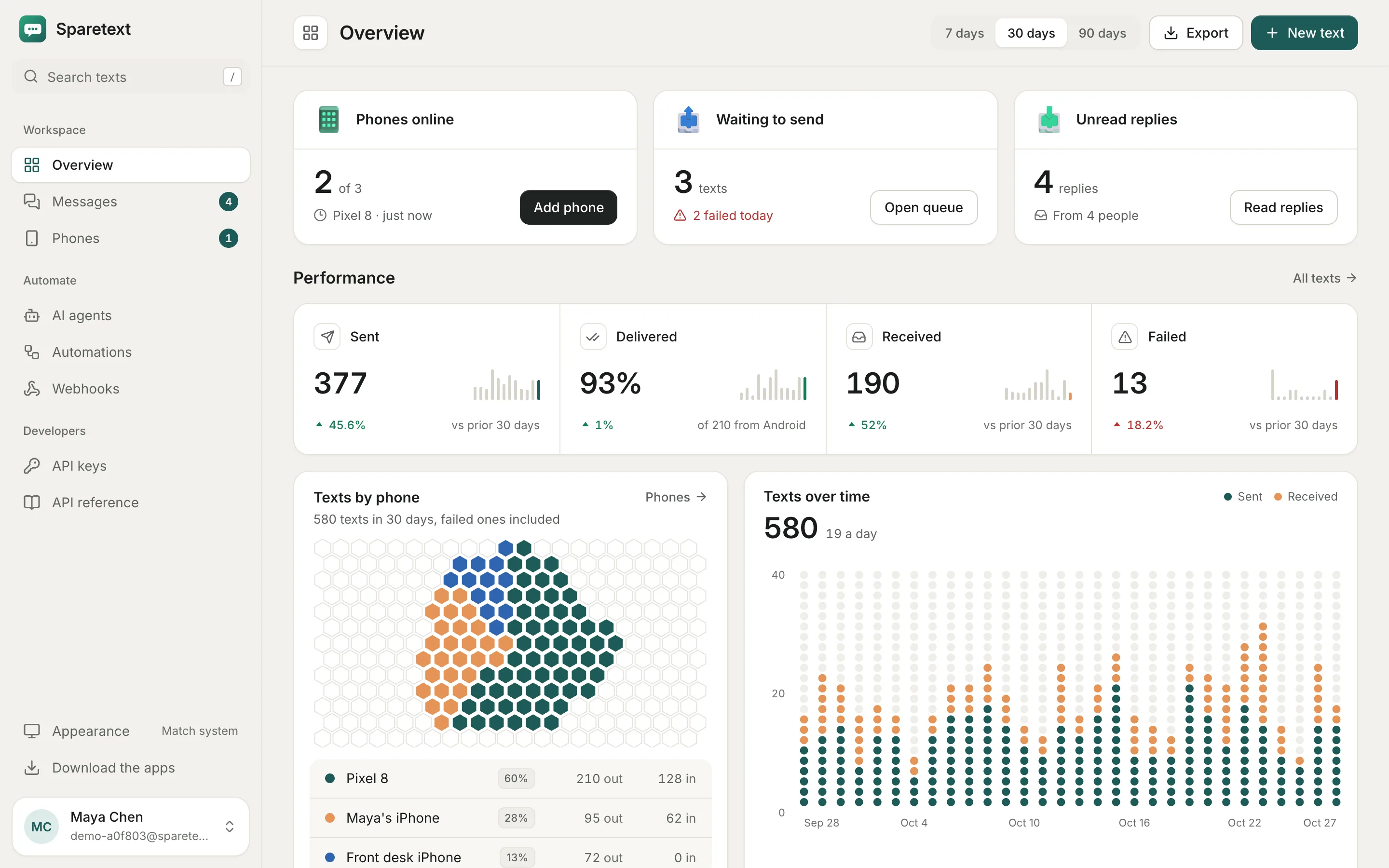Screen dimensions: 1389x868
Task: Click the Messages badge showing 4
Action: click(x=229, y=202)
